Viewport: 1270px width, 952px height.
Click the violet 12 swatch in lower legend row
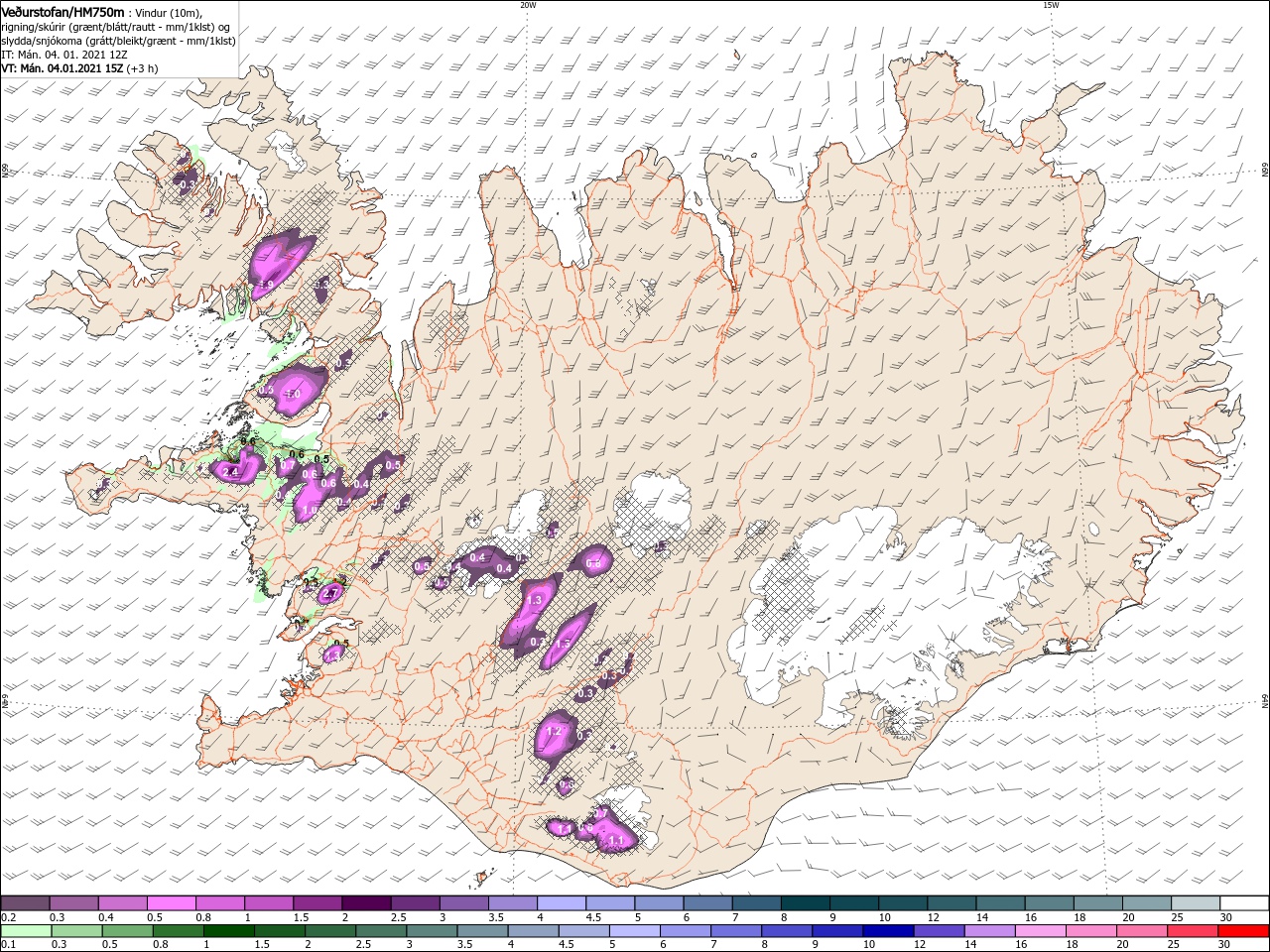(939, 931)
